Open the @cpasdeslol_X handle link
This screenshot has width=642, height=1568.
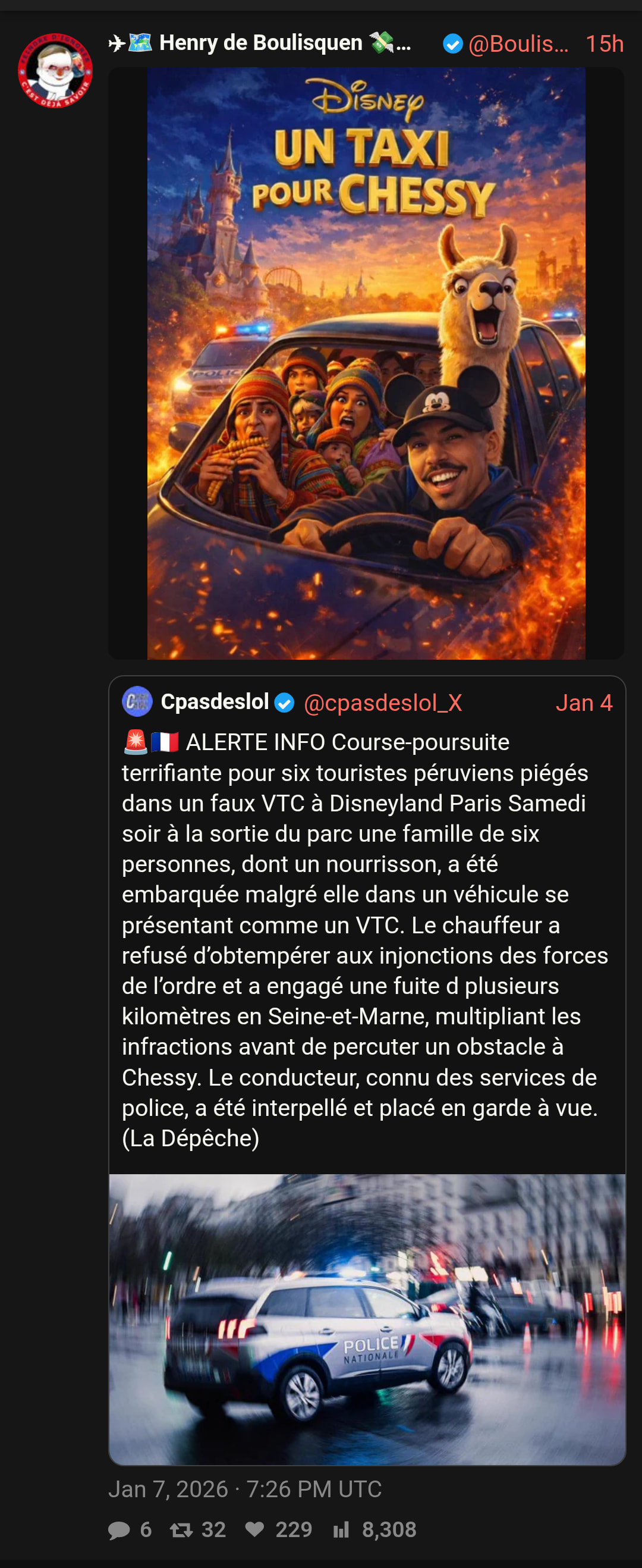click(383, 703)
